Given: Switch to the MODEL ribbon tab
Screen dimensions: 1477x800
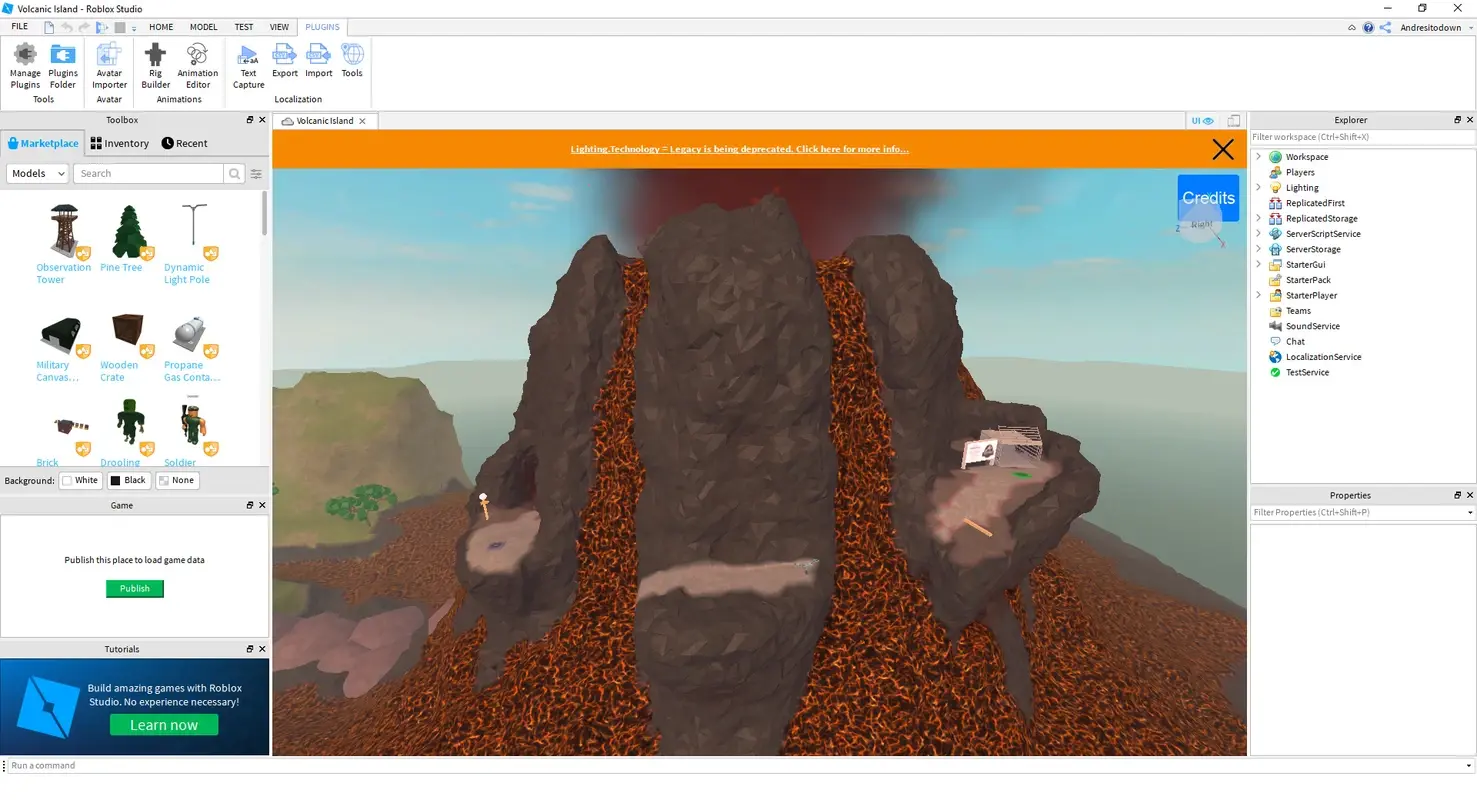Looking at the screenshot, I should [x=203, y=27].
